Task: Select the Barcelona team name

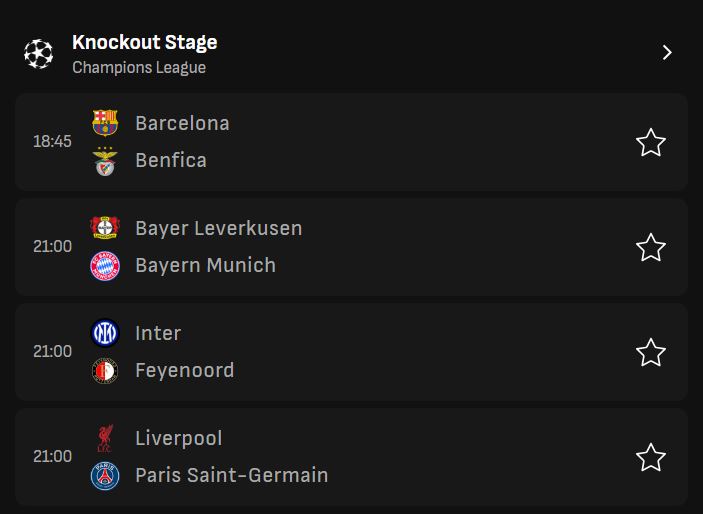Action: (x=182, y=123)
